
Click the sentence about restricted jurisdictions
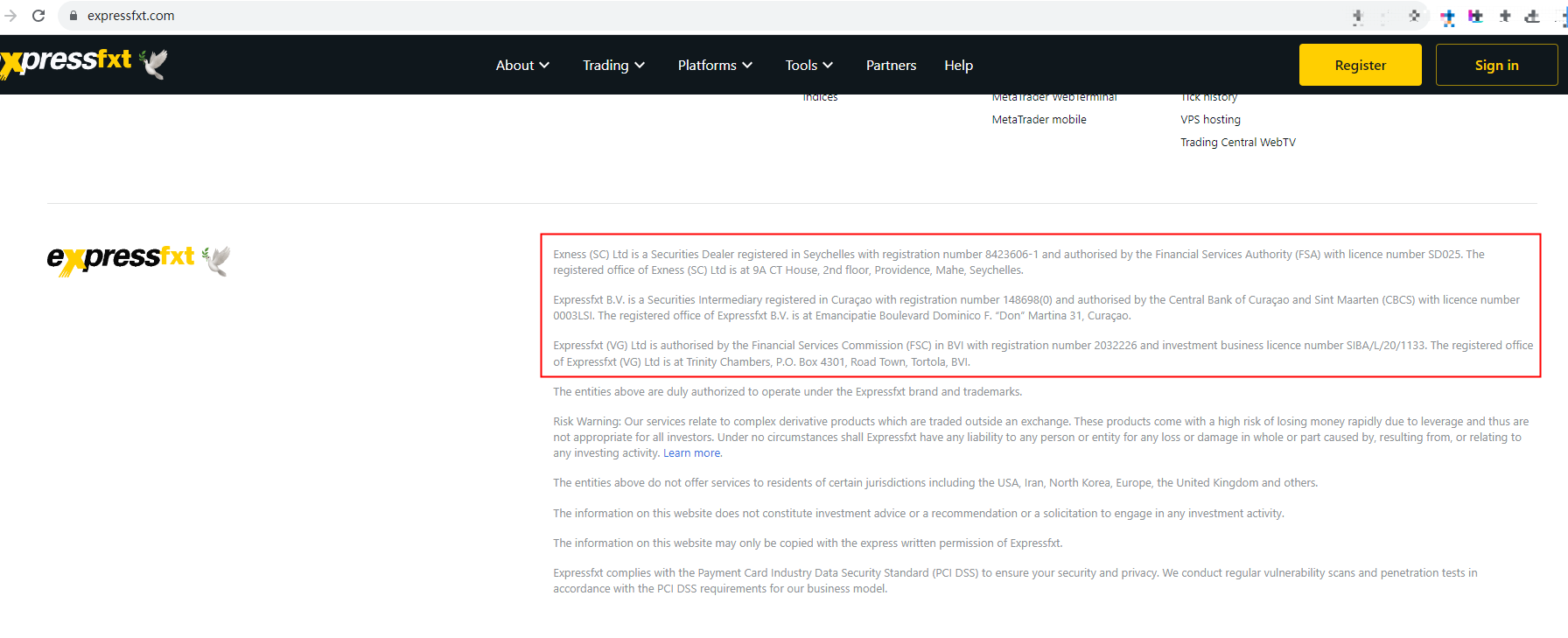coord(935,483)
